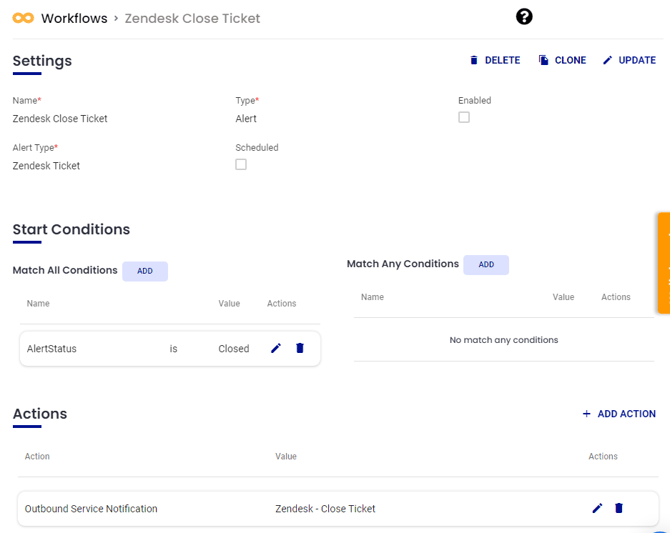Open the orange side tab

[x=663, y=263]
